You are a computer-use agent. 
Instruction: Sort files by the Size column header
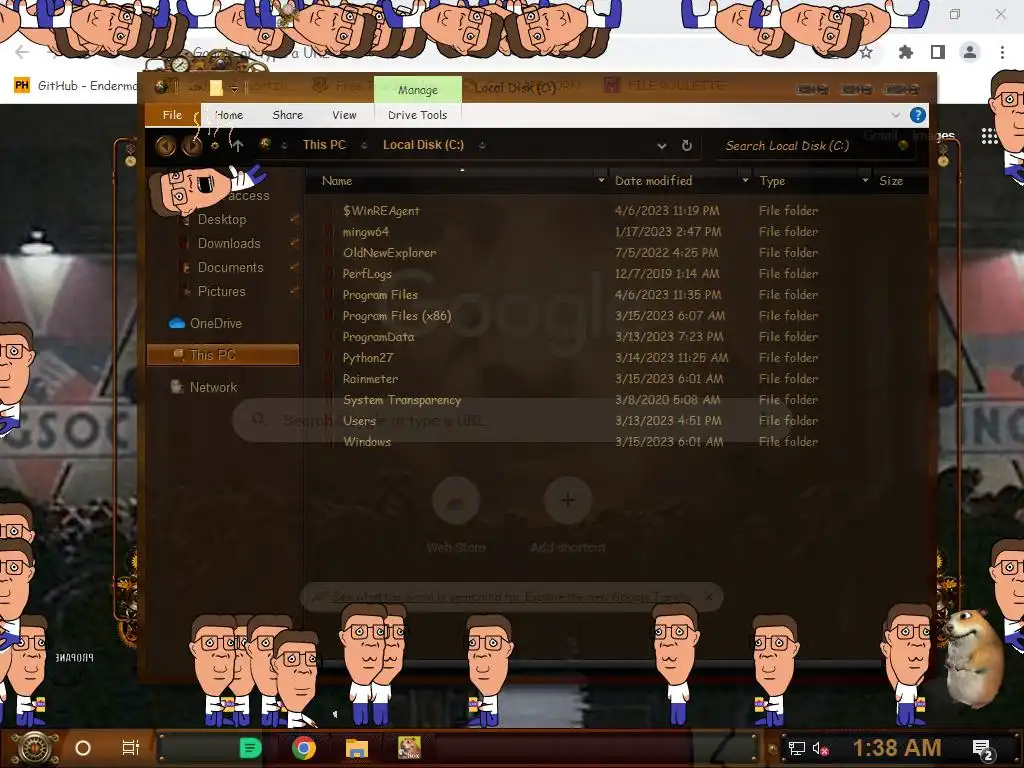tap(891, 181)
